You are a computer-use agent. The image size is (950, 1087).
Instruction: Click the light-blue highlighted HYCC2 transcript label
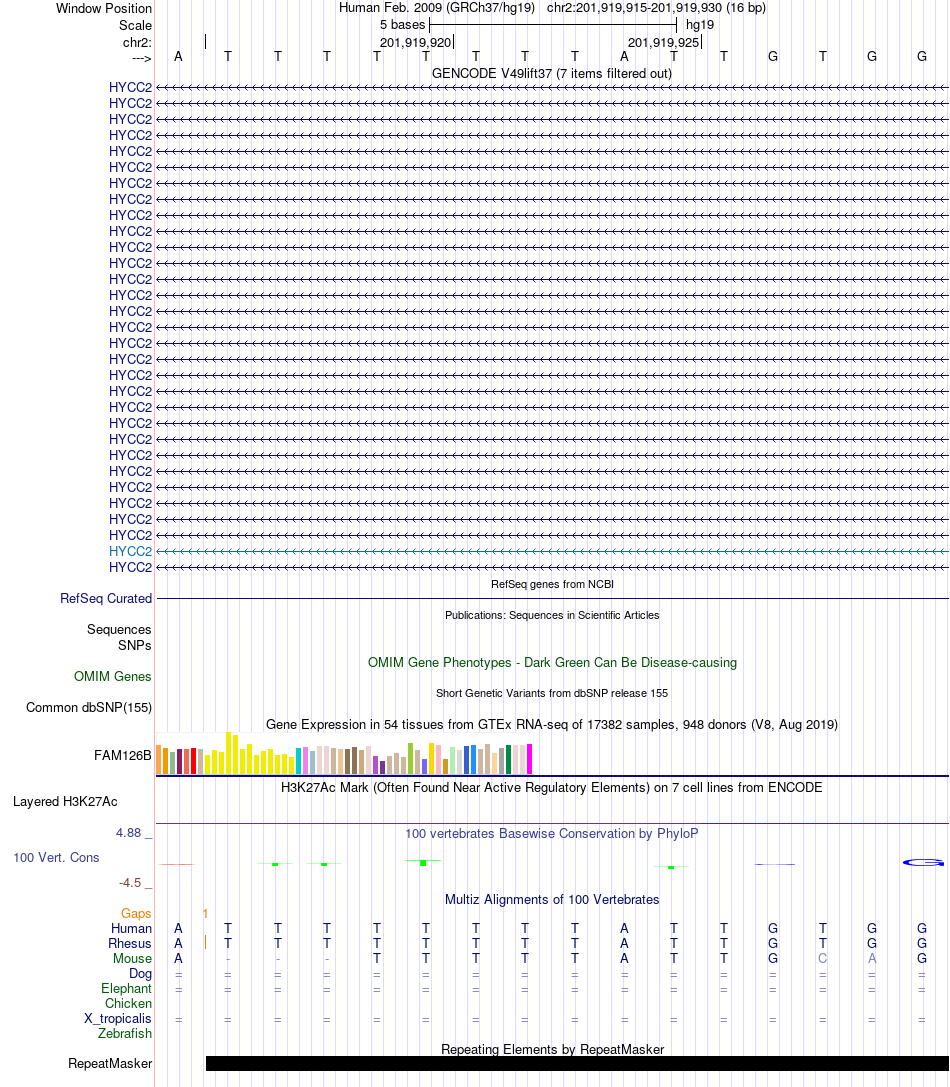click(130, 551)
